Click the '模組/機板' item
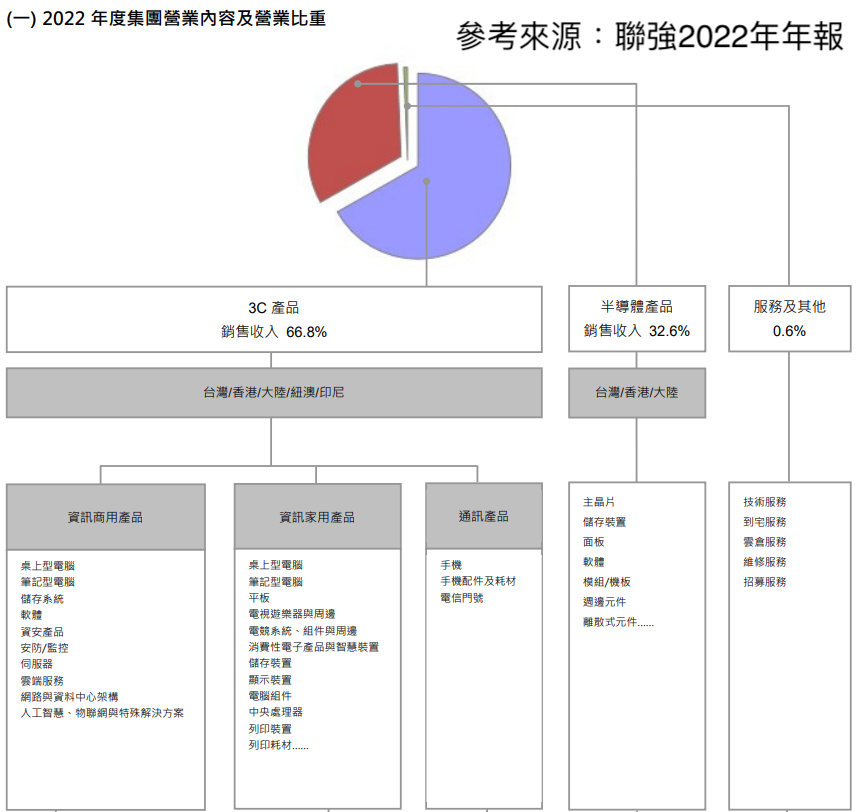Image resolution: width=859 pixels, height=812 pixels. point(607,582)
